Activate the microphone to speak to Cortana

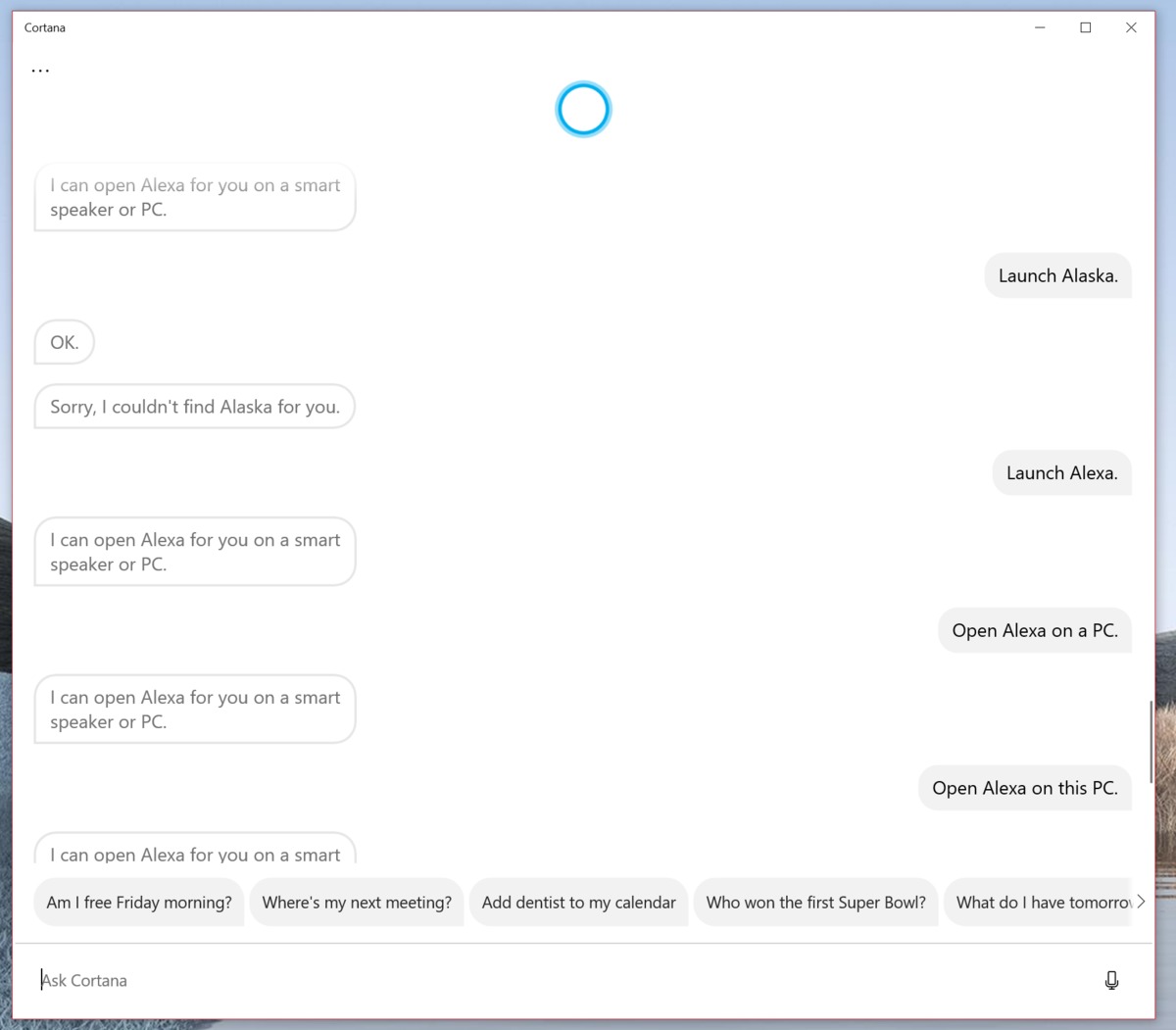tap(1111, 980)
